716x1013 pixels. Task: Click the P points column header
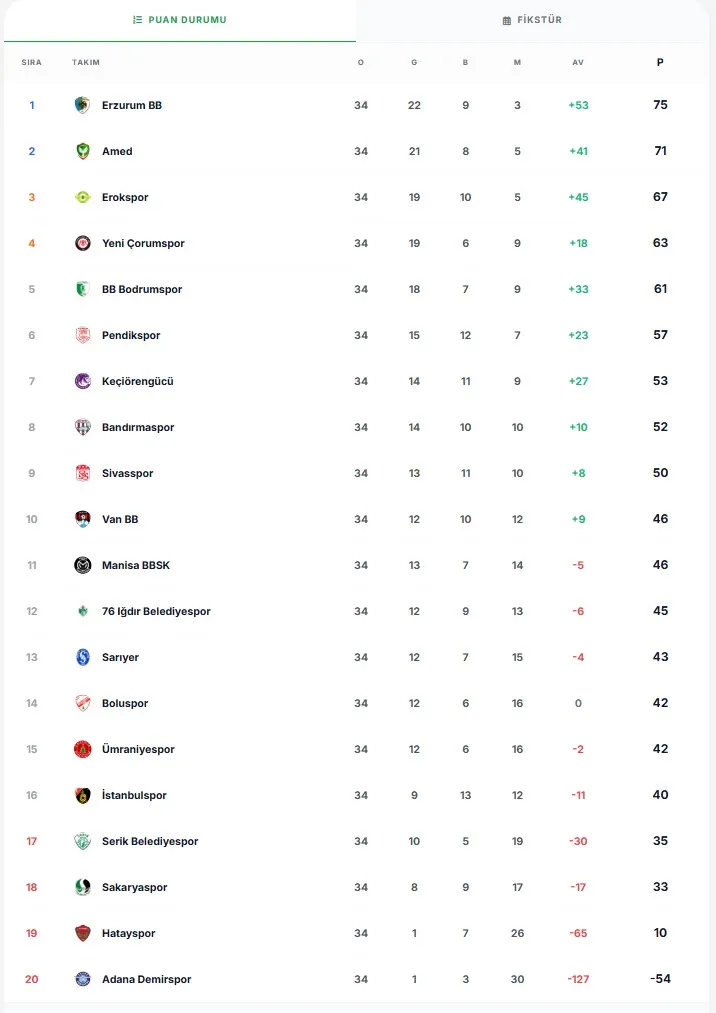click(x=660, y=62)
